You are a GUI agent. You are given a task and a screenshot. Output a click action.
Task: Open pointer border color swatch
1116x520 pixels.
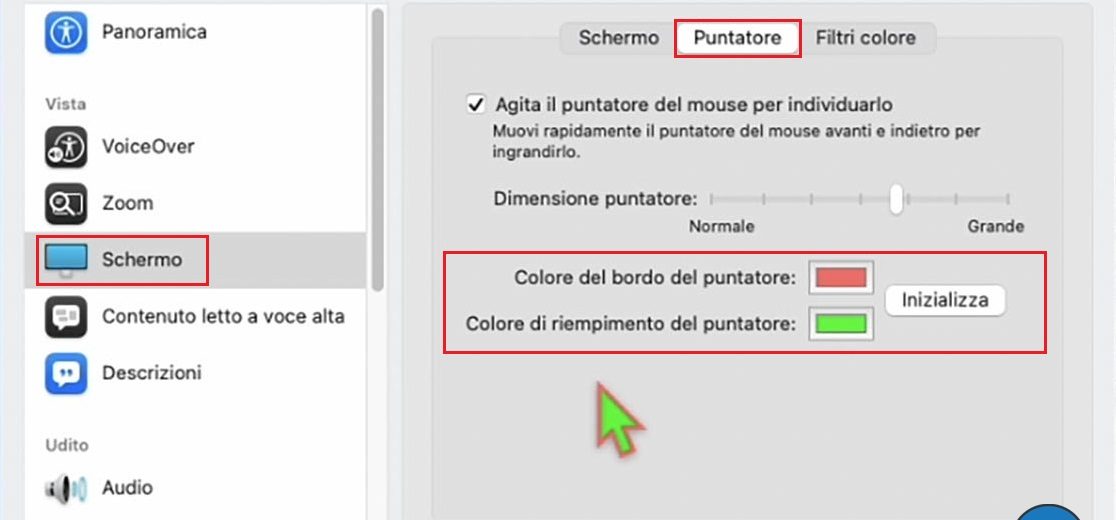click(840, 277)
